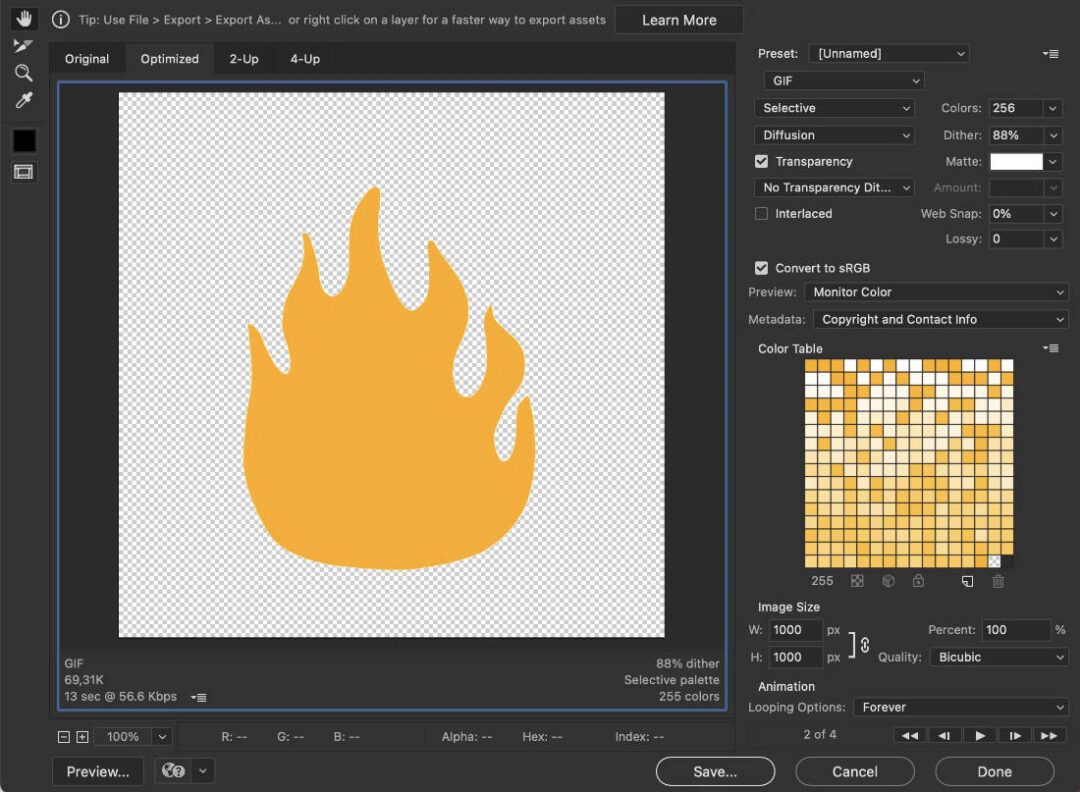Switch to the Original tab

87,59
